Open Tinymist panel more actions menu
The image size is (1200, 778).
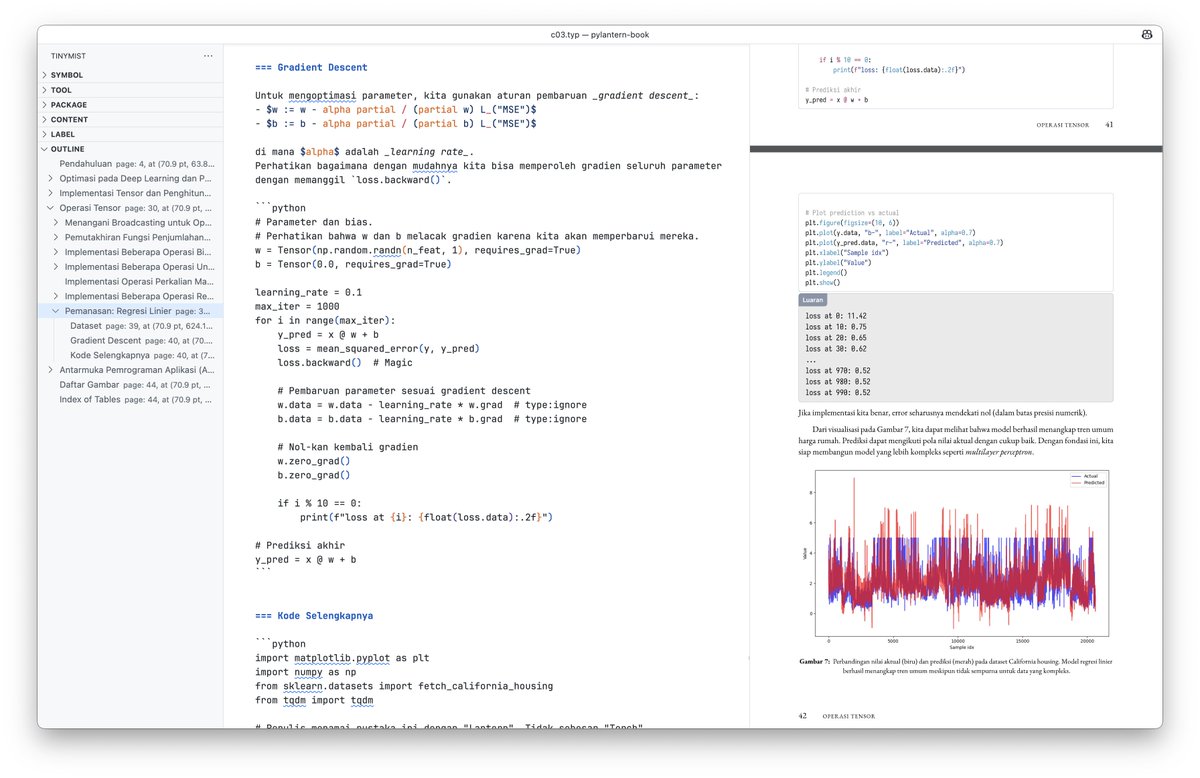pyautogui.click(x=208, y=56)
